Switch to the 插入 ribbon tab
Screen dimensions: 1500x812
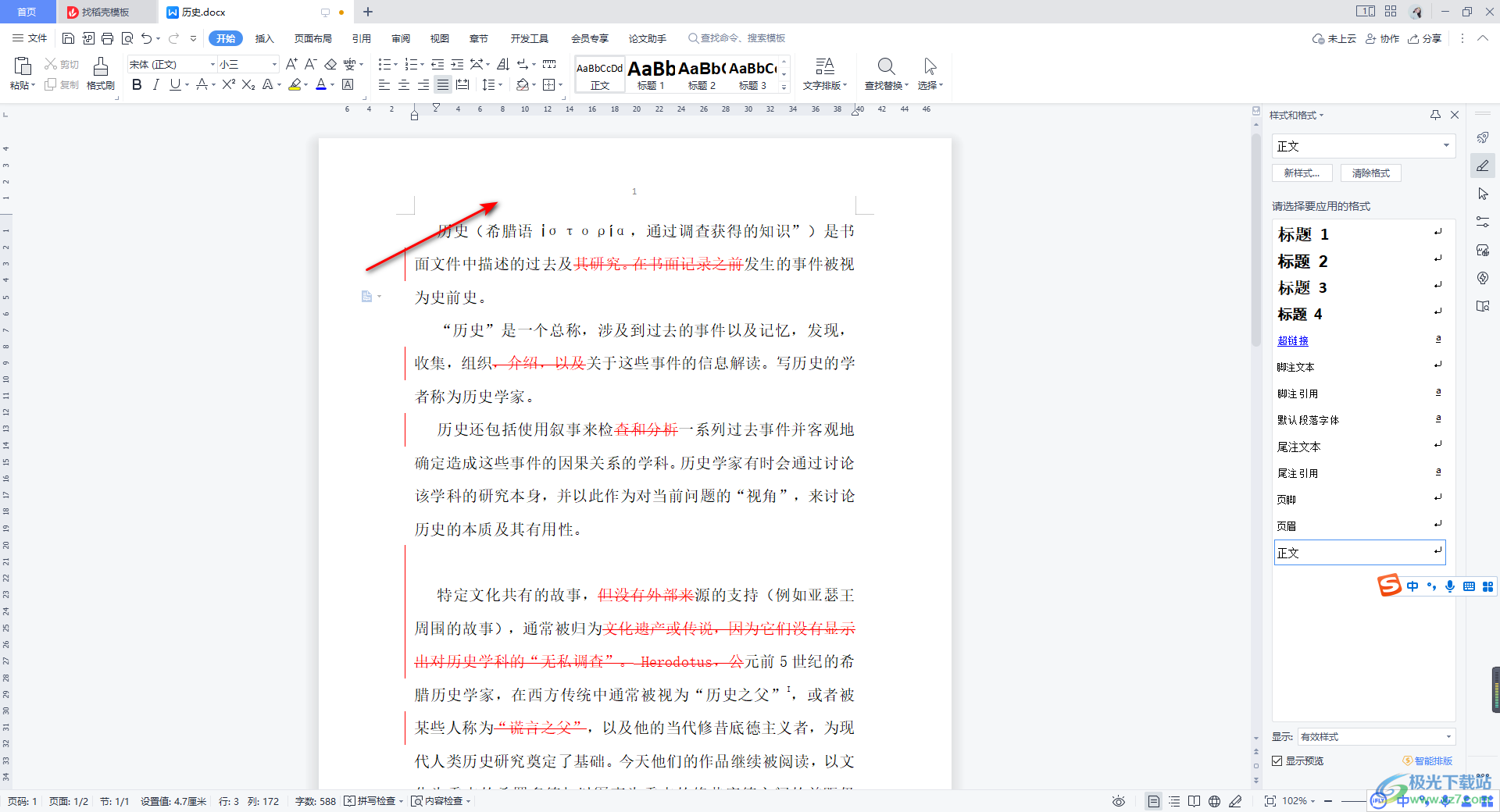tap(265, 38)
